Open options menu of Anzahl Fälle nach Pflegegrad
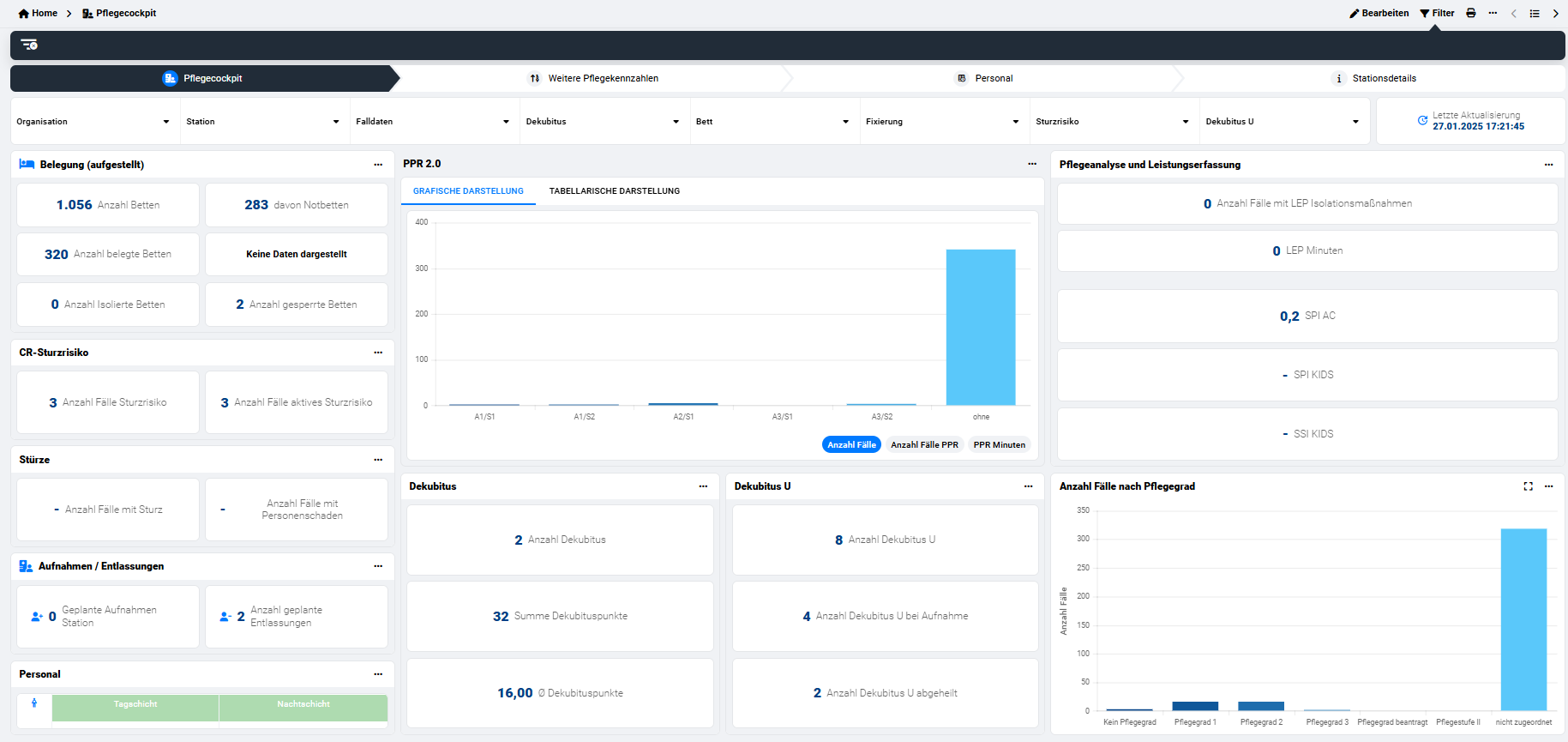Image resolution: width=1568 pixels, height=742 pixels. pyautogui.click(x=1548, y=486)
